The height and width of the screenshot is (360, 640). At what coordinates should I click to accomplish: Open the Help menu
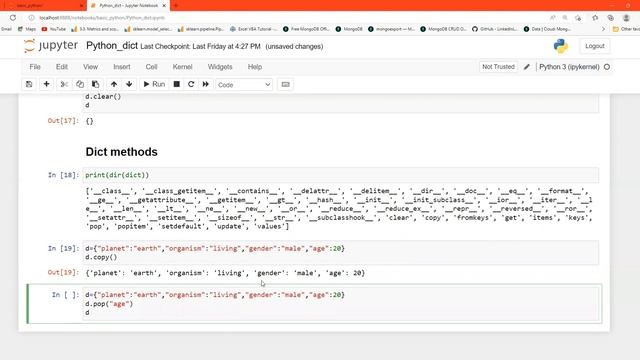click(x=255, y=67)
